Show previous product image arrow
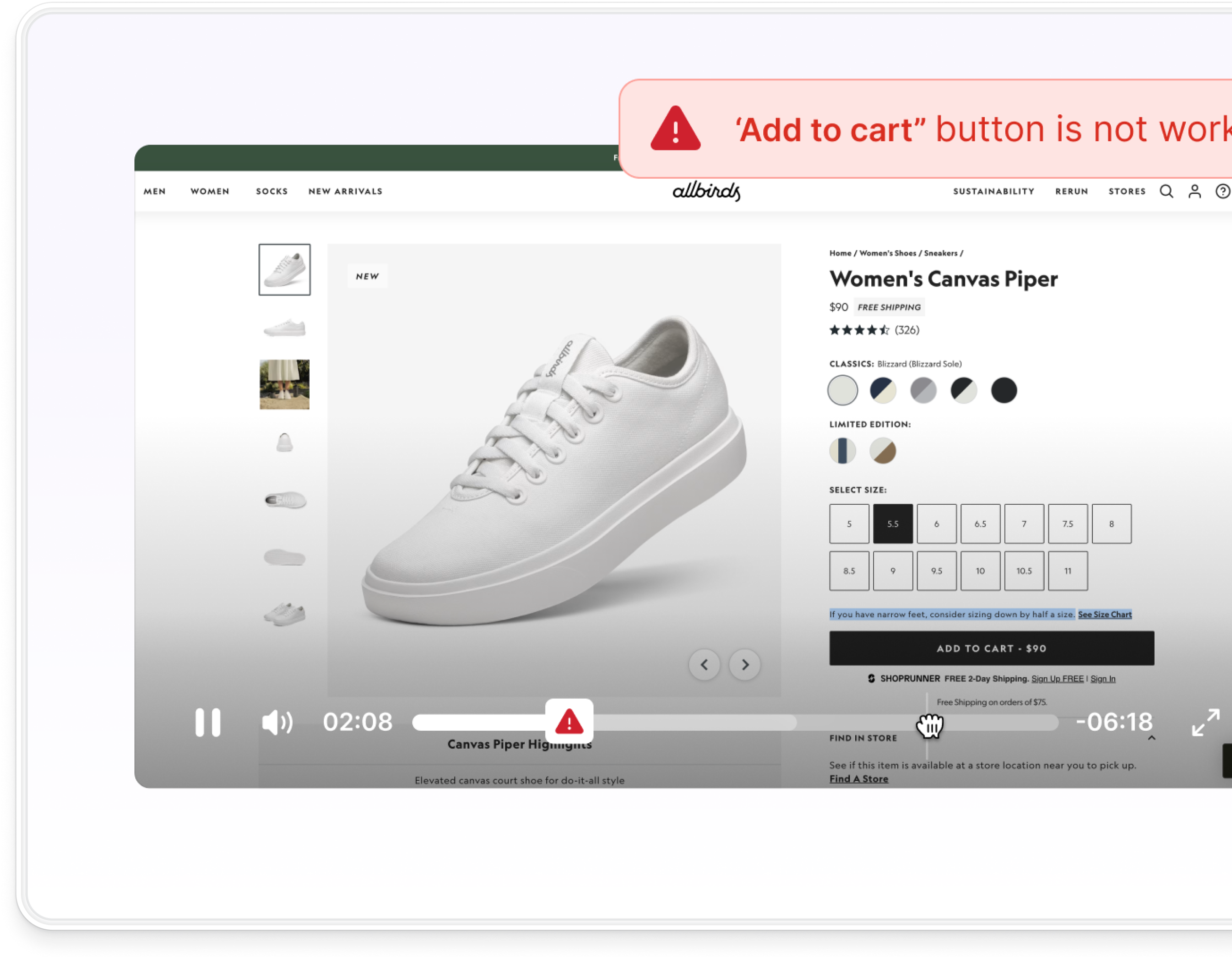Viewport: 1232px width, 957px height. click(704, 665)
